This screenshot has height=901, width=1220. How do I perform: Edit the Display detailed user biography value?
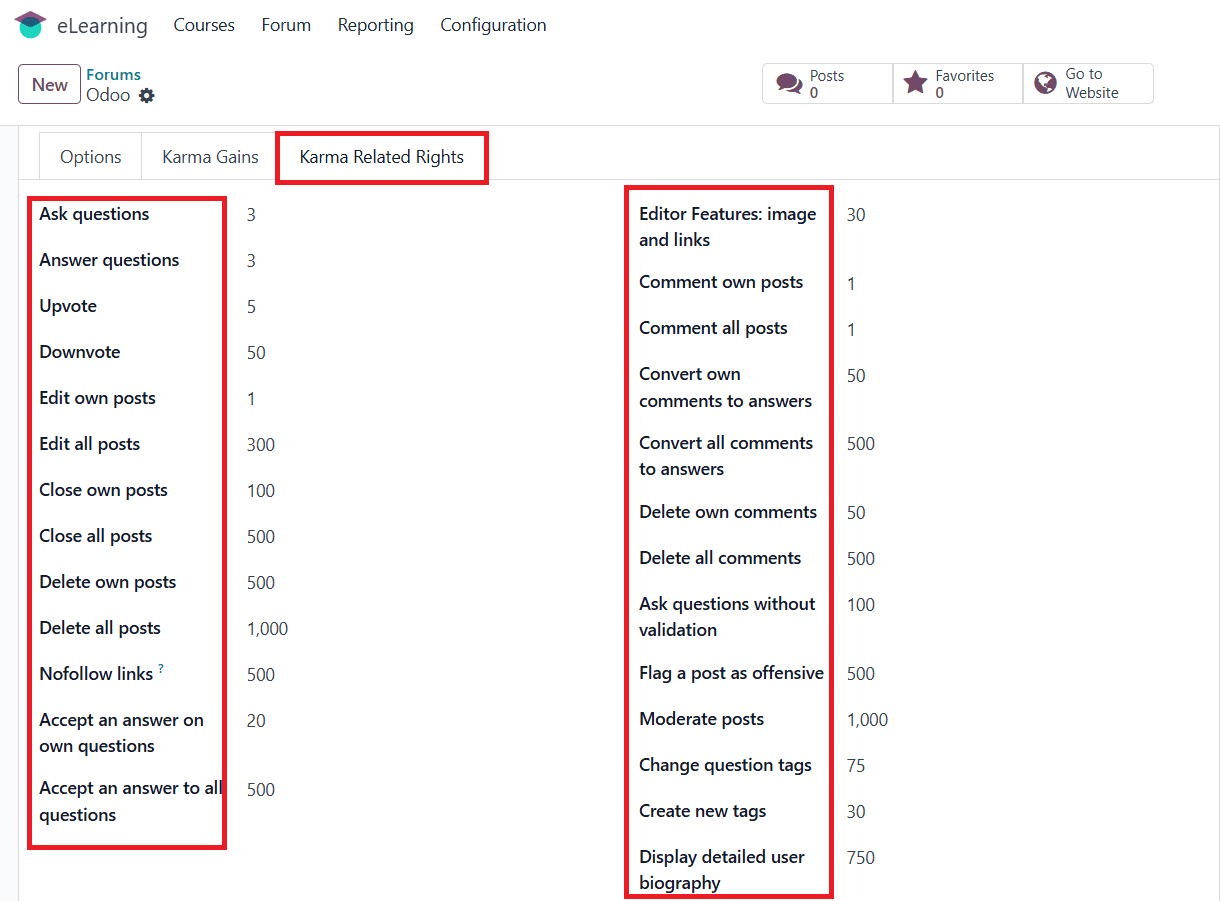point(1020,858)
